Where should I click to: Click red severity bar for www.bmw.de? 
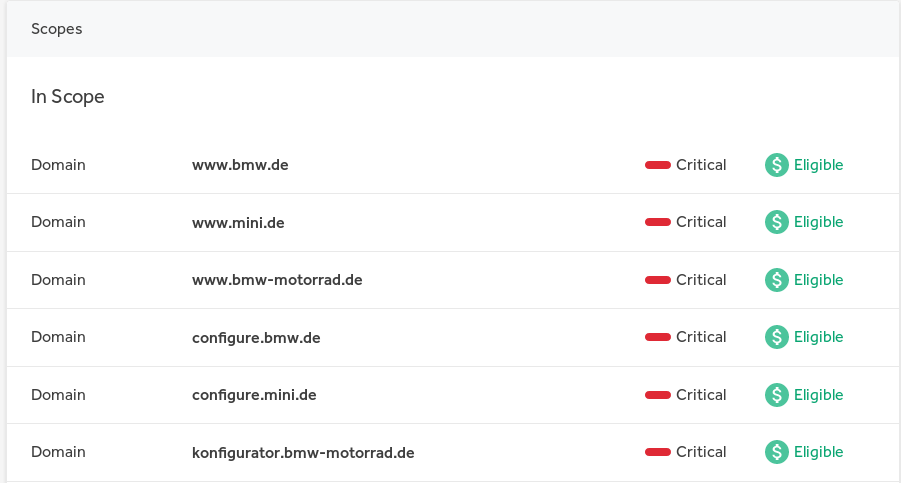pyautogui.click(x=657, y=165)
